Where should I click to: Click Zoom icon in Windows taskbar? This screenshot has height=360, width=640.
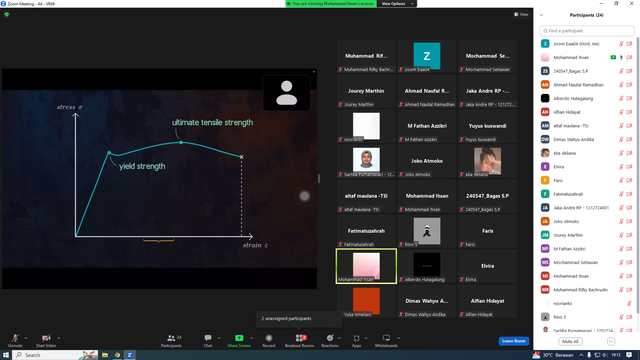click(x=129, y=355)
